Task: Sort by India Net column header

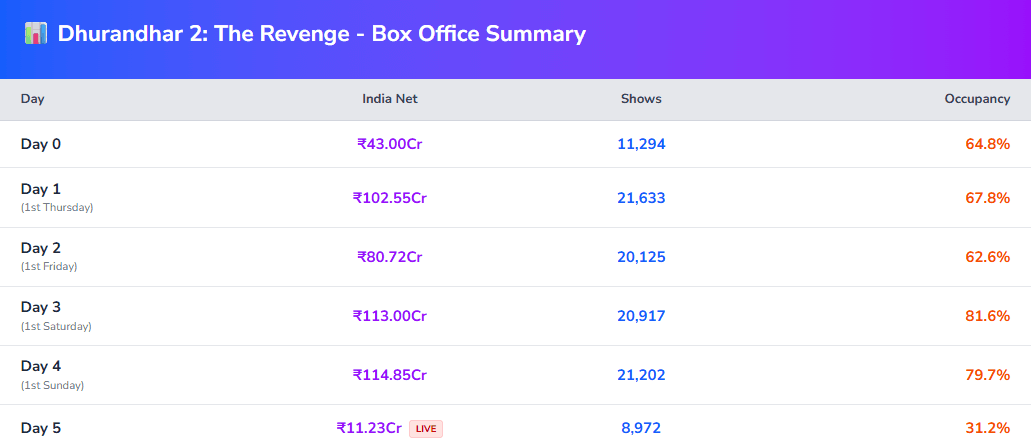Action: (390, 99)
